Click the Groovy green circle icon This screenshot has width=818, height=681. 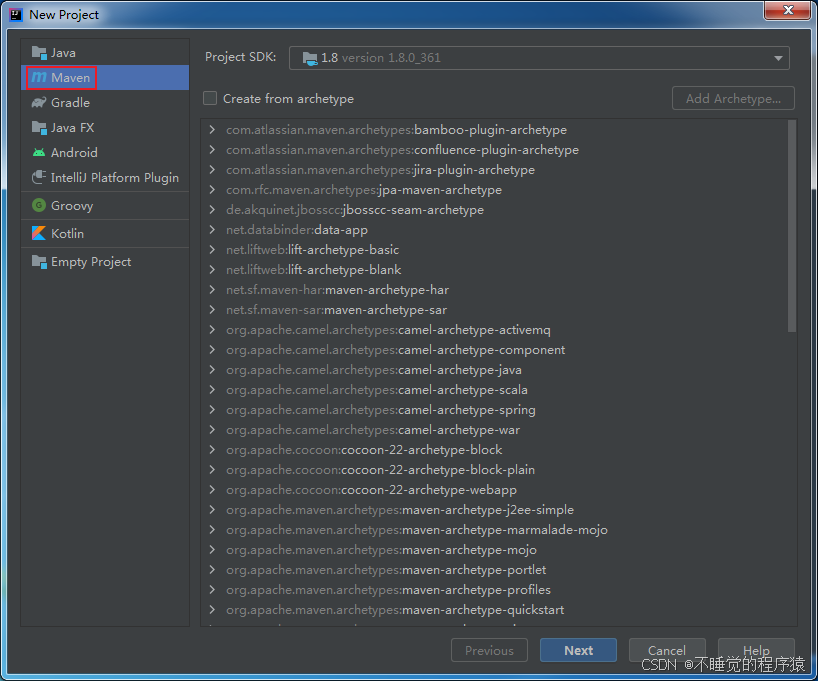[x=39, y=206]
